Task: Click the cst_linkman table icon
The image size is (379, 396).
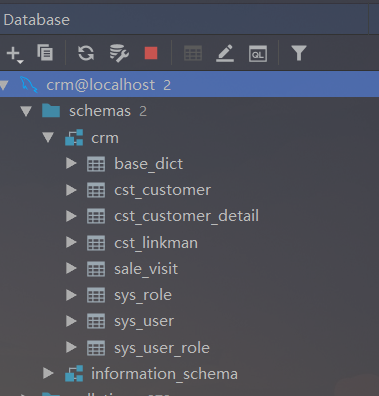Action: coord(96,243)
